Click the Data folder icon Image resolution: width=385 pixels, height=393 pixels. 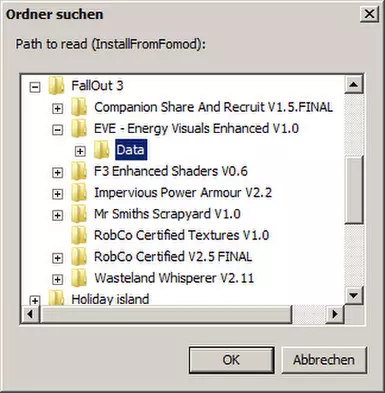tap(101, 150)
